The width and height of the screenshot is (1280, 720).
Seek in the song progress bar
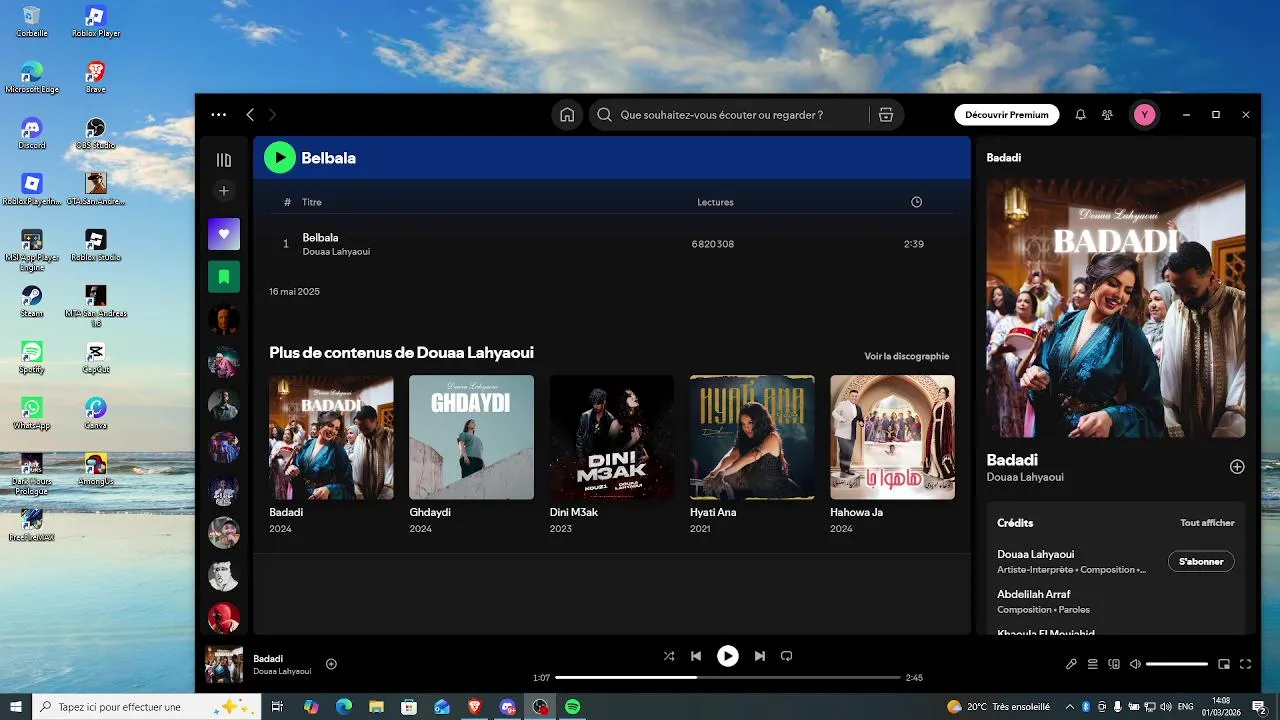(728, 677)
